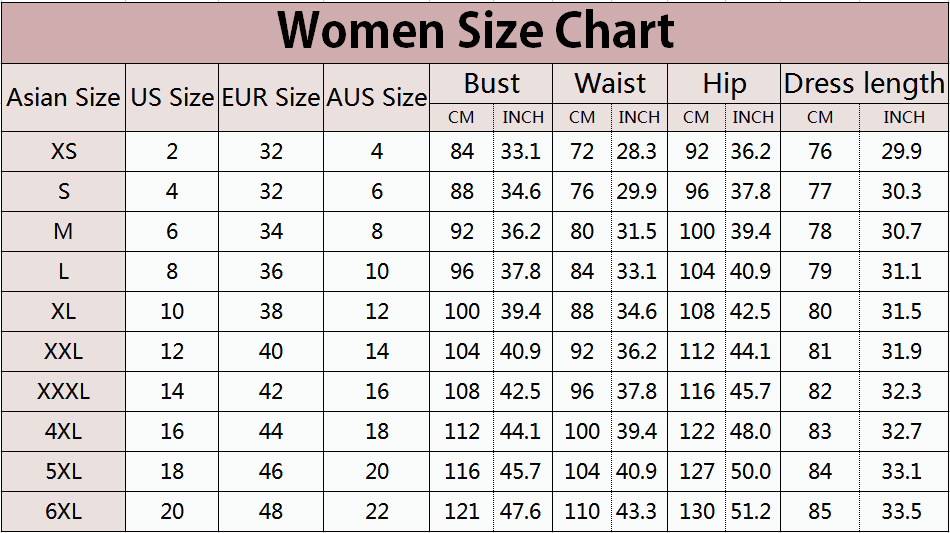This screenshot has height=533, width=950.
Task: Select the hip 51.2 inch cell
Action: pyautogui.click(x=753, y=512)
